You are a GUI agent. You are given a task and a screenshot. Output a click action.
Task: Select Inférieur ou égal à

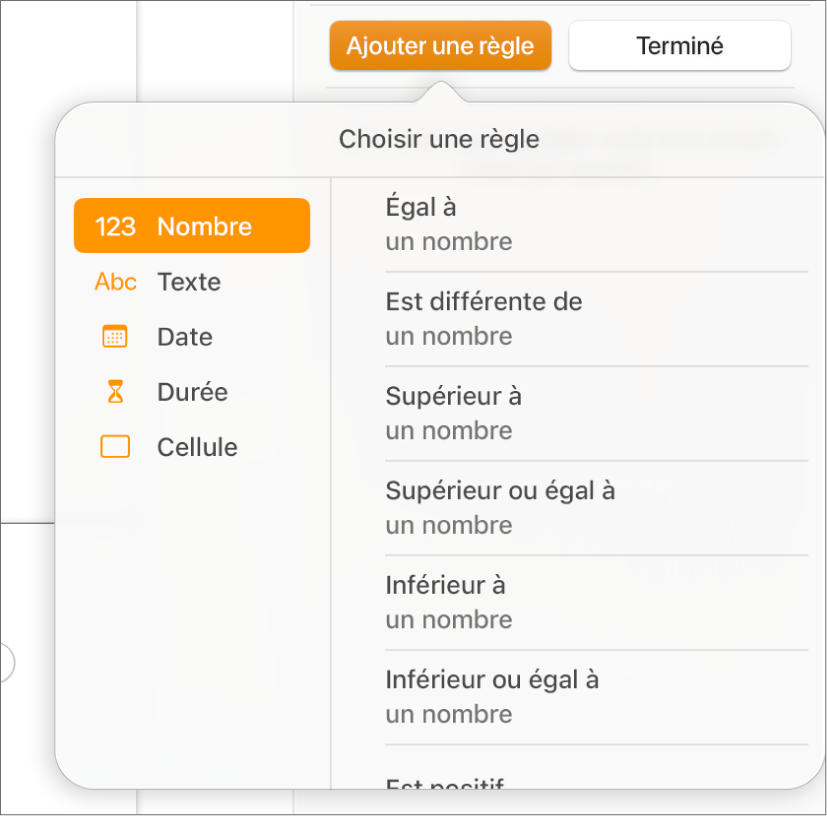click(492, 679)
